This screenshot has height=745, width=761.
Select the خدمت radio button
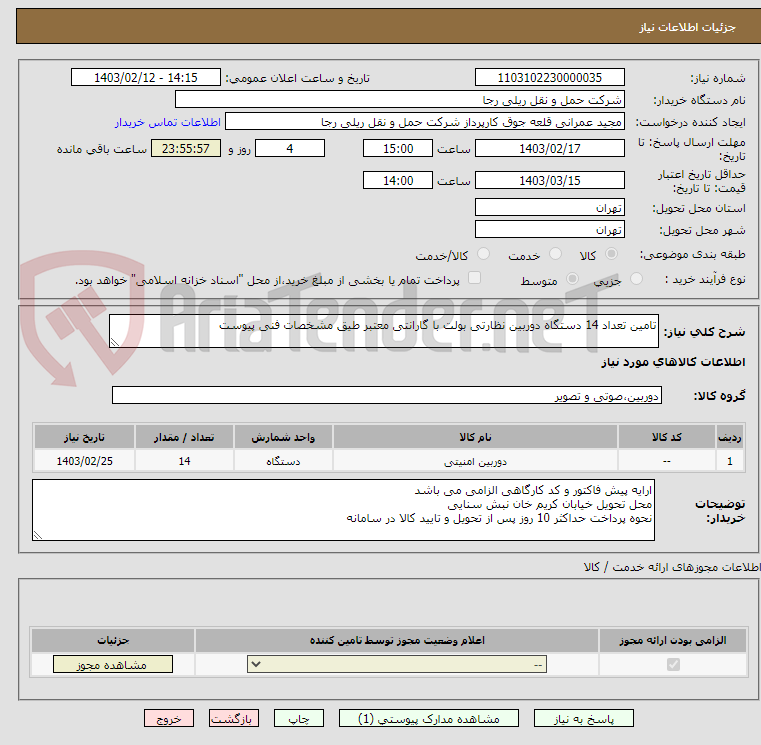click(x=555, y=254)
